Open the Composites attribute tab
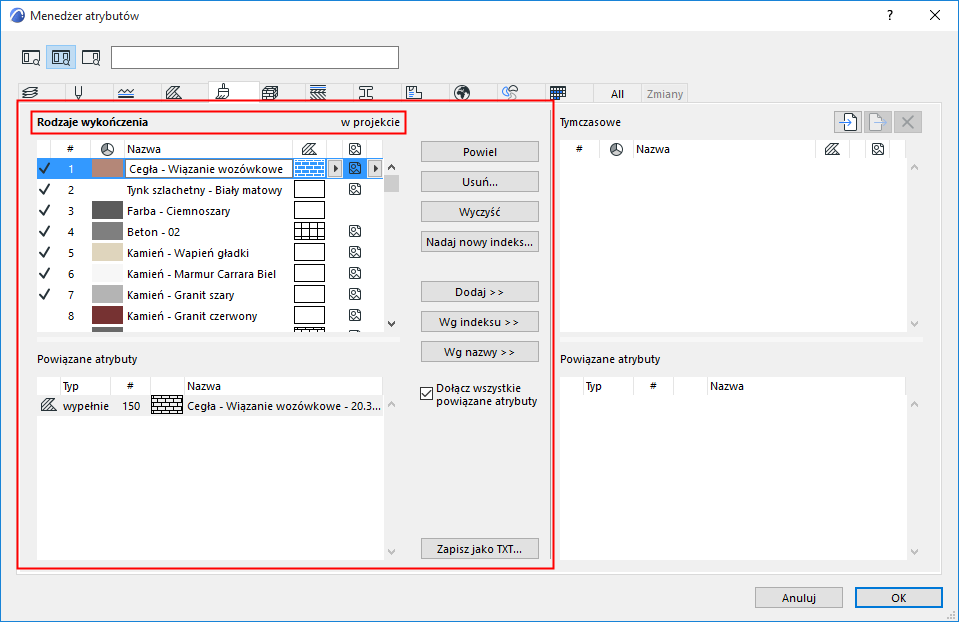Image resolution: width=959 pixels, height=622 pixels. 317,92
